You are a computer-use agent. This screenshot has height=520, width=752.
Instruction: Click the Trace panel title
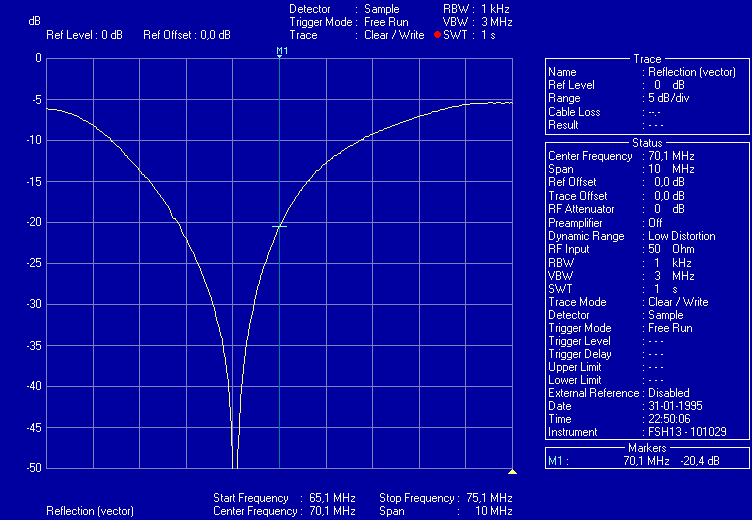[647, 59]
